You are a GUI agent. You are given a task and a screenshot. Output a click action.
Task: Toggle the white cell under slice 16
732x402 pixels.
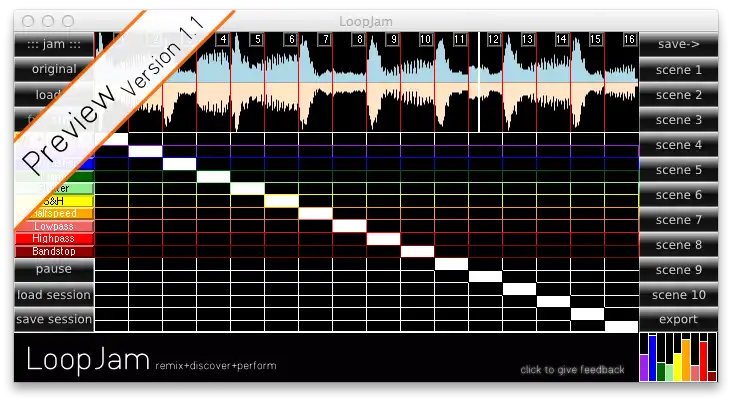[622, 326]
